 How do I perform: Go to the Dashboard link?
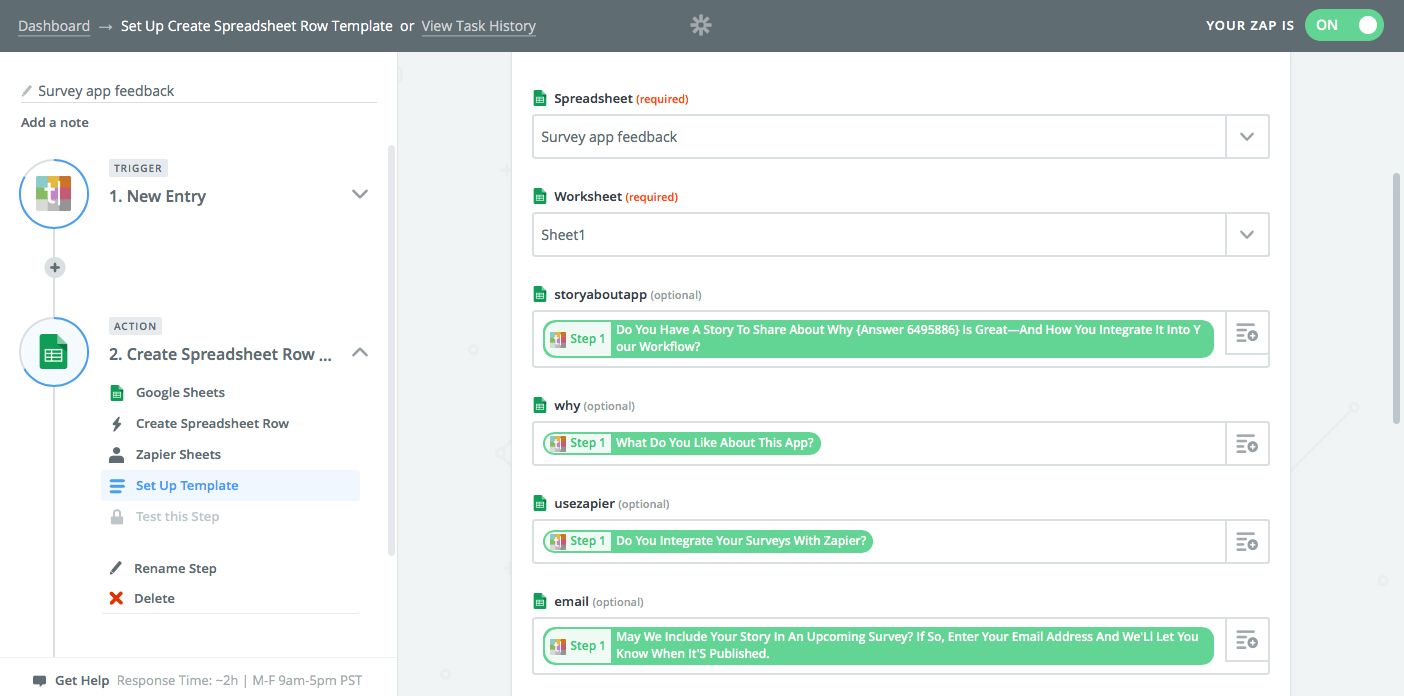pyautogui.click(x=54, y=26)
